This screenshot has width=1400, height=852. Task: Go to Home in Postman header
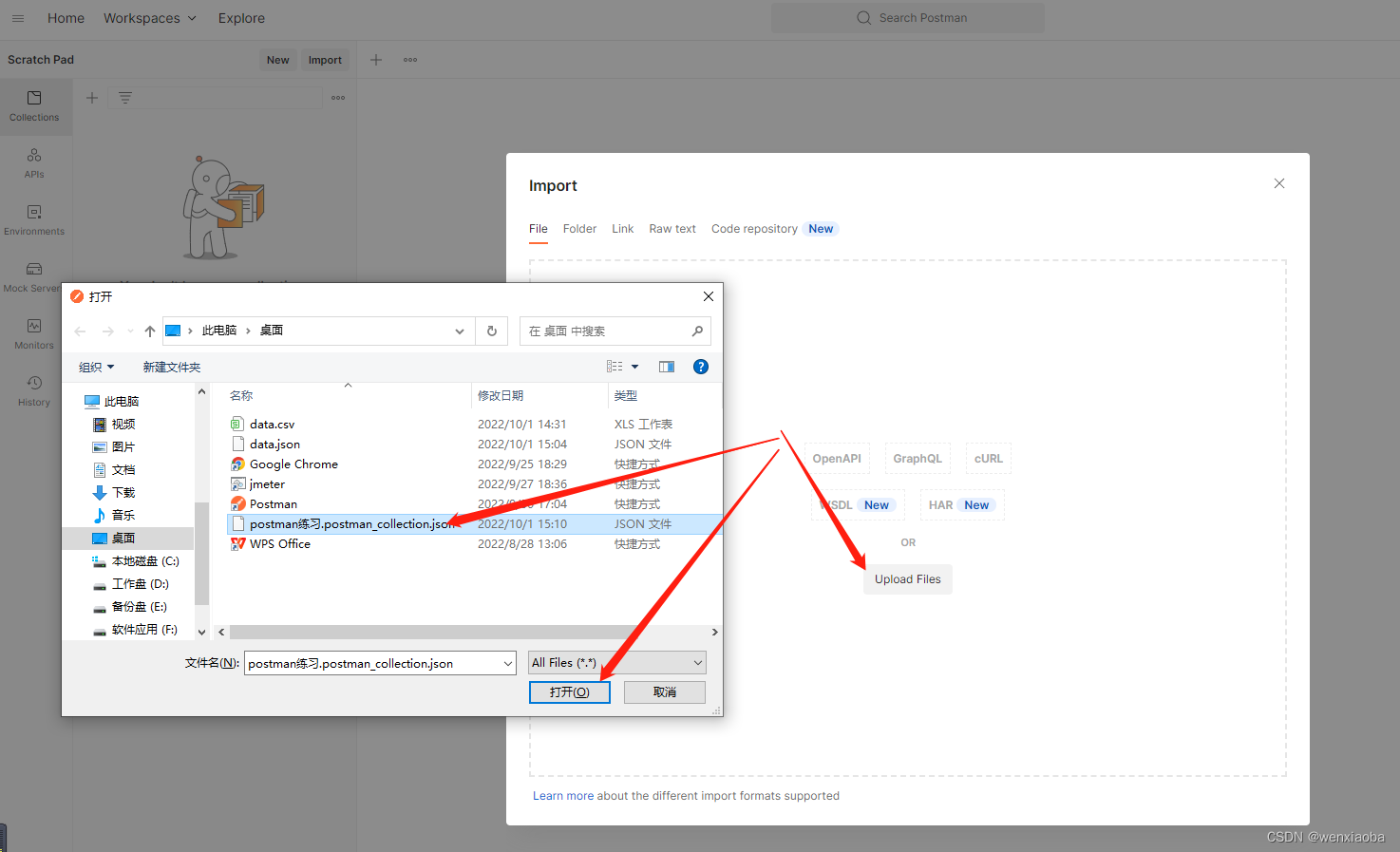[66, 18]
